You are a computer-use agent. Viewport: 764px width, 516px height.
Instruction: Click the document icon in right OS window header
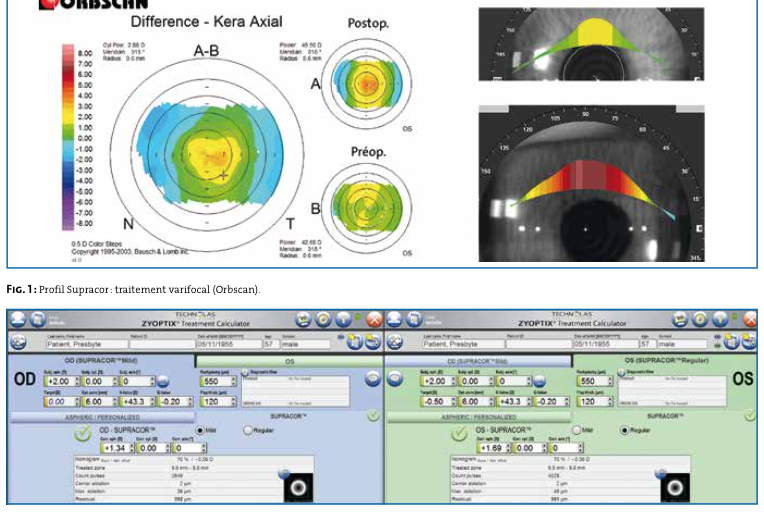414,320
